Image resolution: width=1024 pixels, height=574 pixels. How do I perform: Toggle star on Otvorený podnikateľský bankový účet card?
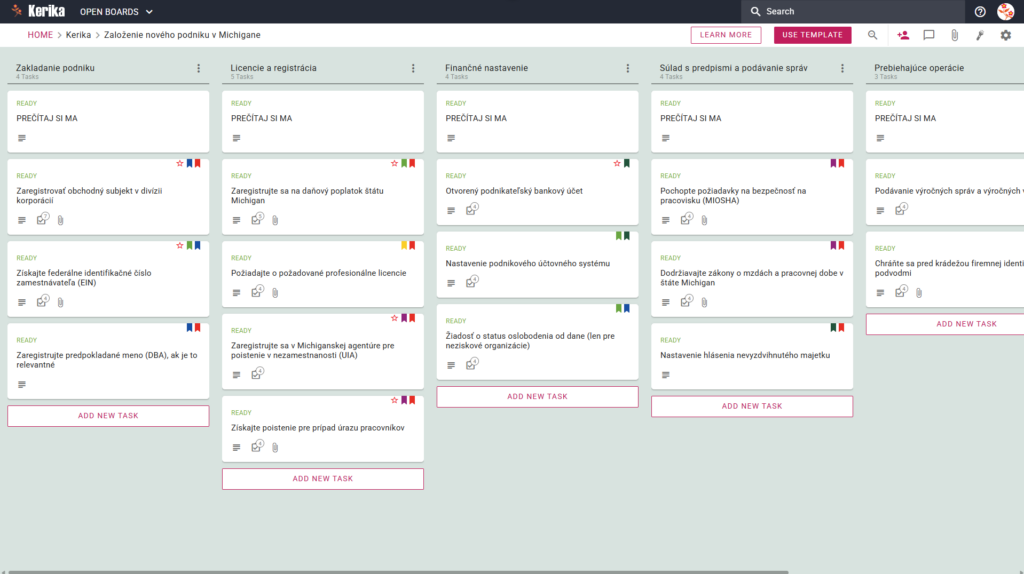617,163
